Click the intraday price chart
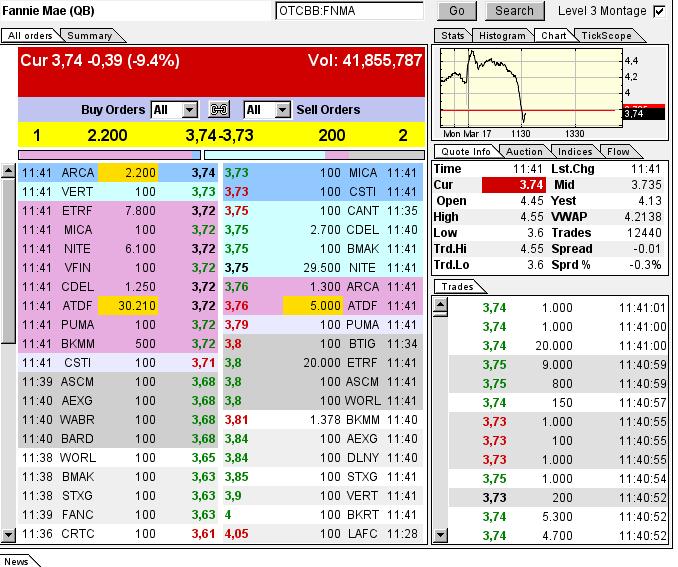Screen dimensions: 678x567 (x=531, y=88)
